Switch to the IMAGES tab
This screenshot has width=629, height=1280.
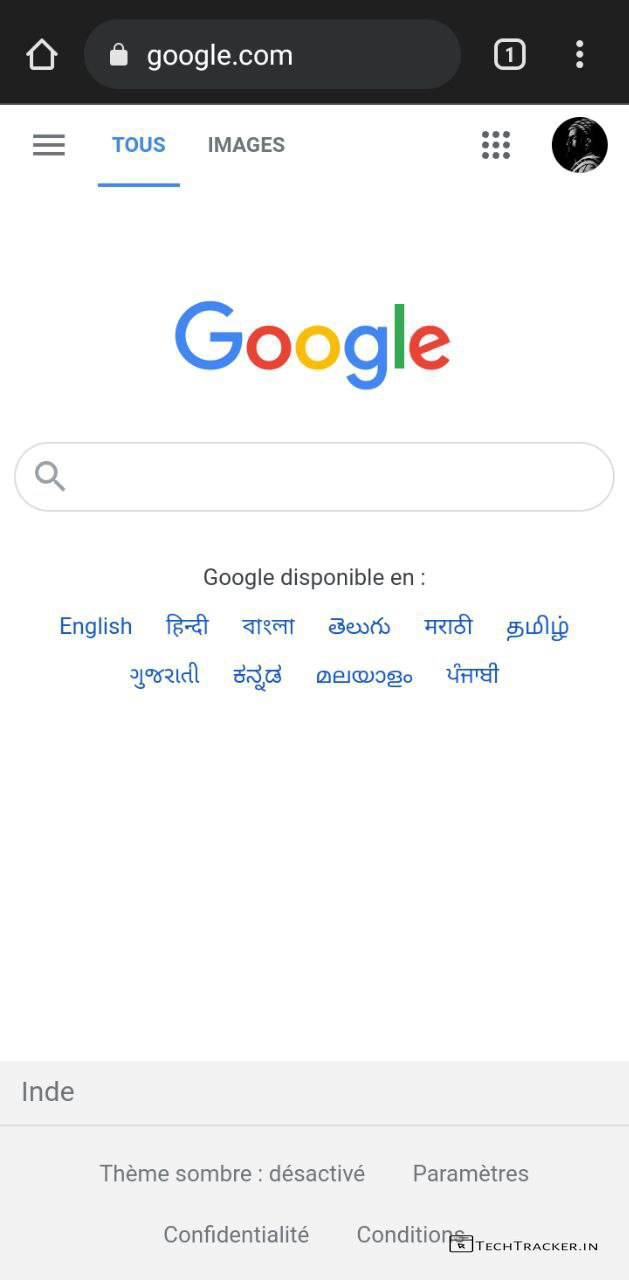pos(246,145)
